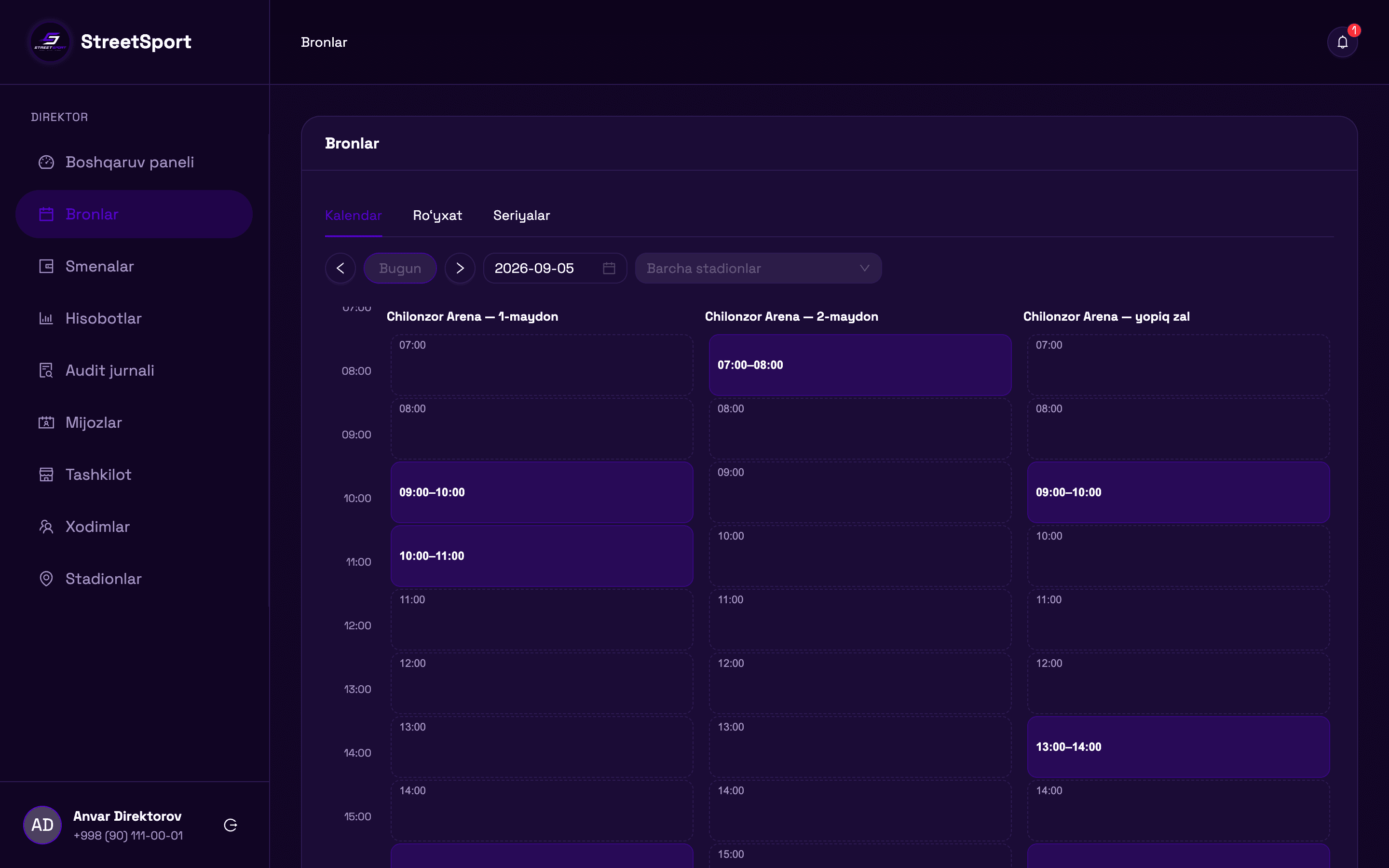The height and width of the screenshot is (868, 1389).
Task: Open Smenalar in the sidebar
Action: coord(134,266)
